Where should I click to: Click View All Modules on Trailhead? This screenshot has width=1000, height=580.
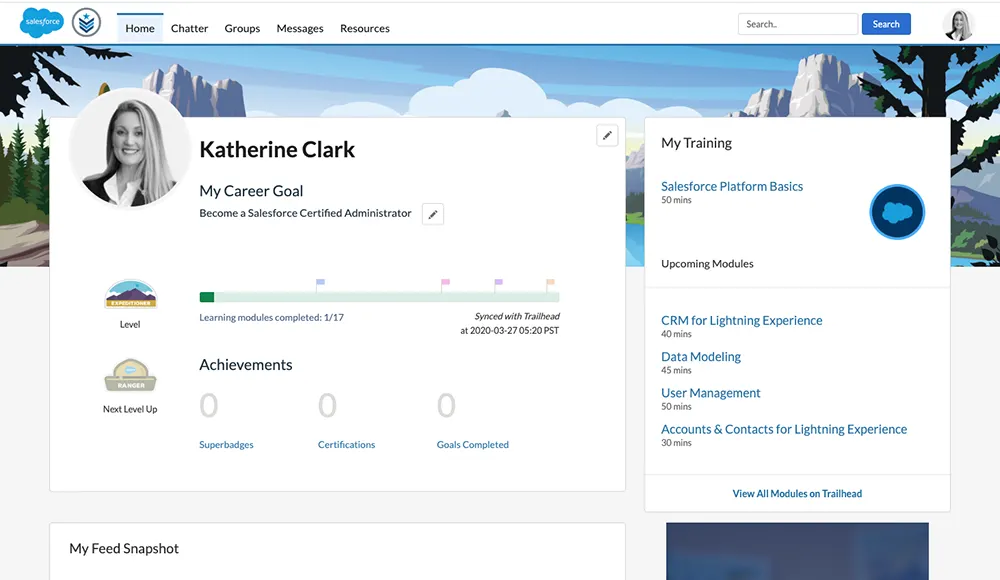pyautogui.click(x=797, y=494)
